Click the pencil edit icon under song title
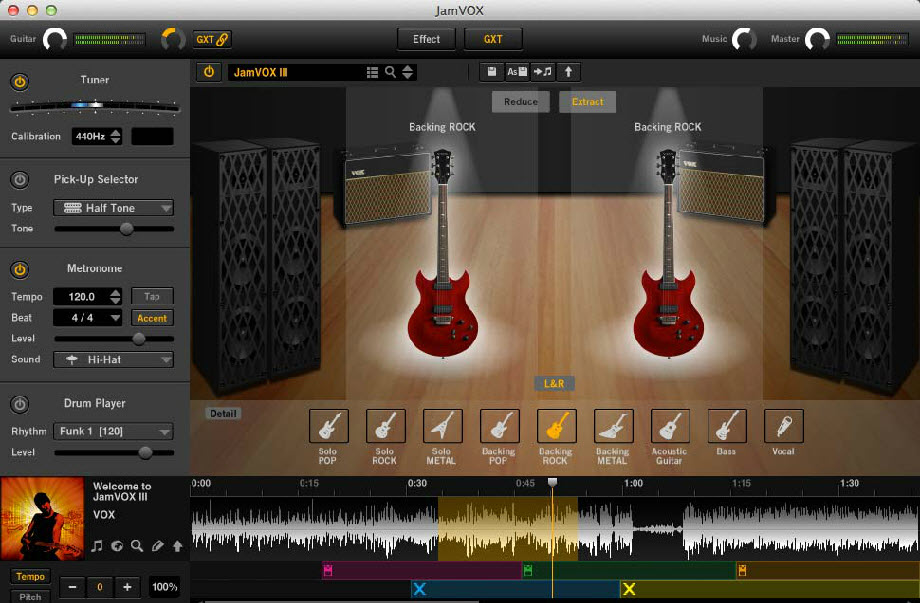920x603 pixels. point(157,546)
